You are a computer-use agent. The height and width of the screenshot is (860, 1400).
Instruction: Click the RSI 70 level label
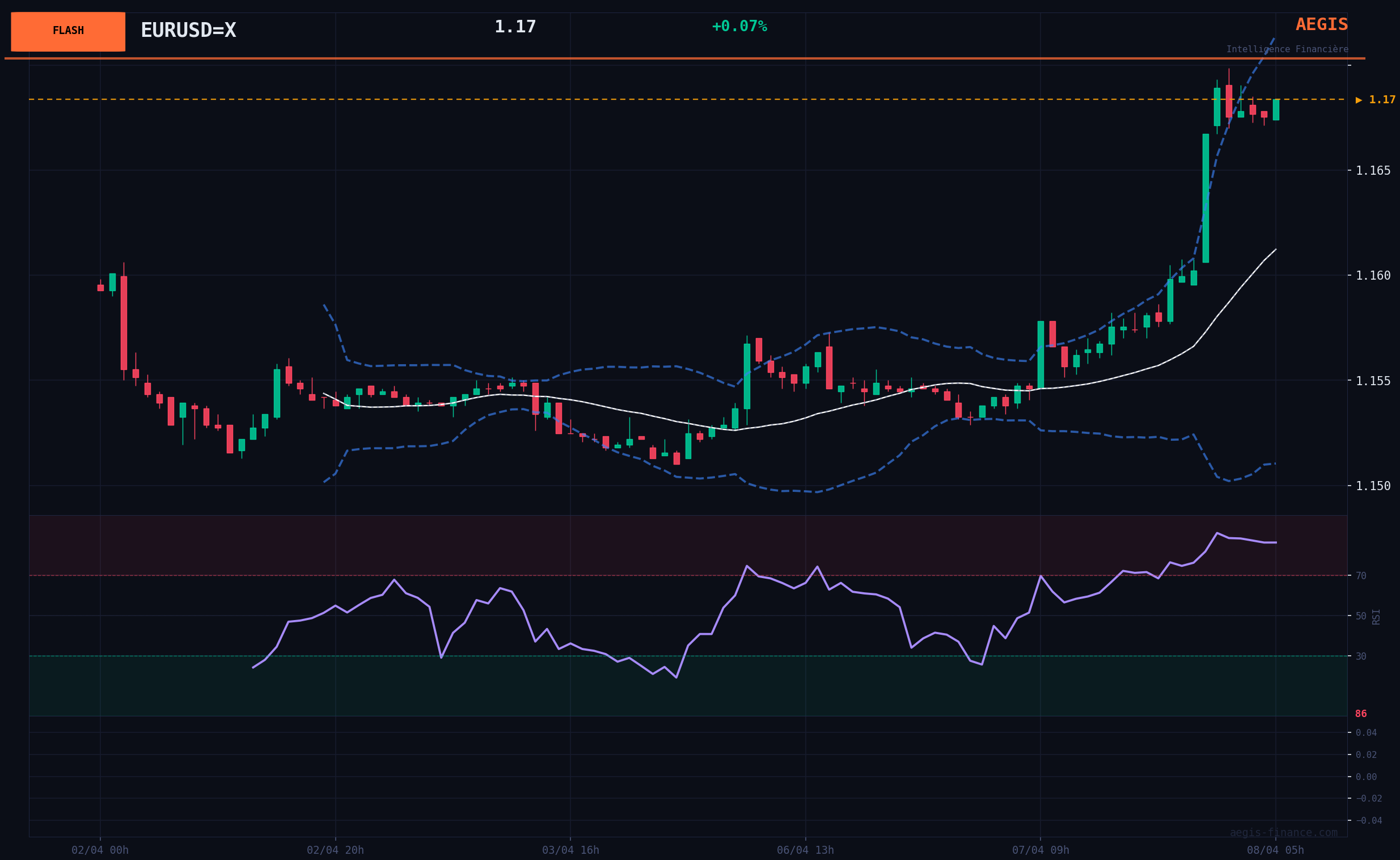(x=1361, y=576)
